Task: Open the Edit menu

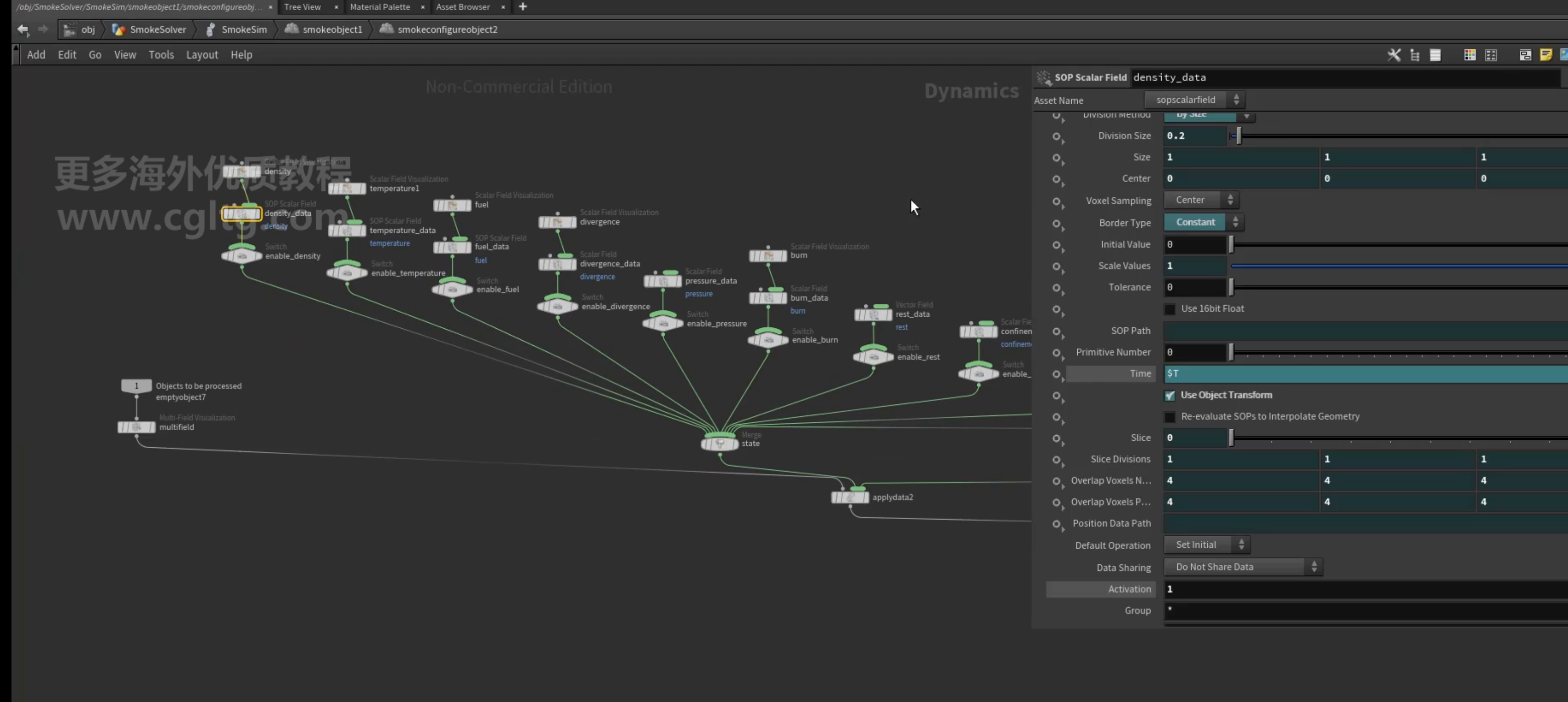Action: tap(67, 55)
